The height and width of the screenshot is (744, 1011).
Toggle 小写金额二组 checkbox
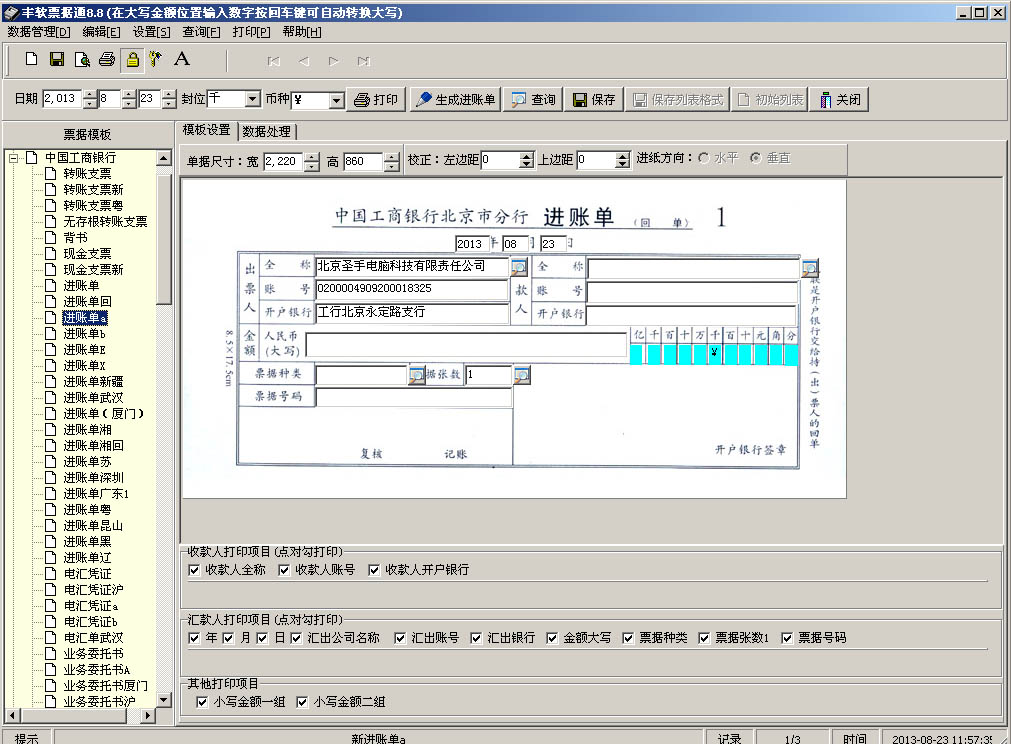point(302,702)
